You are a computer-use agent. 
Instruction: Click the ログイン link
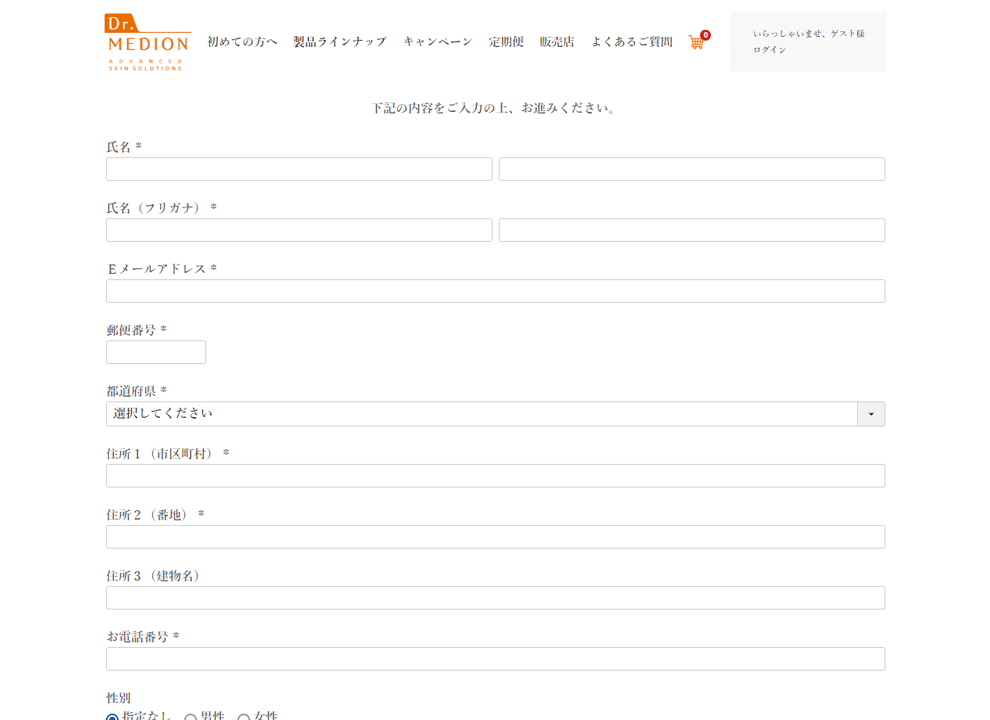pos(770,50)
